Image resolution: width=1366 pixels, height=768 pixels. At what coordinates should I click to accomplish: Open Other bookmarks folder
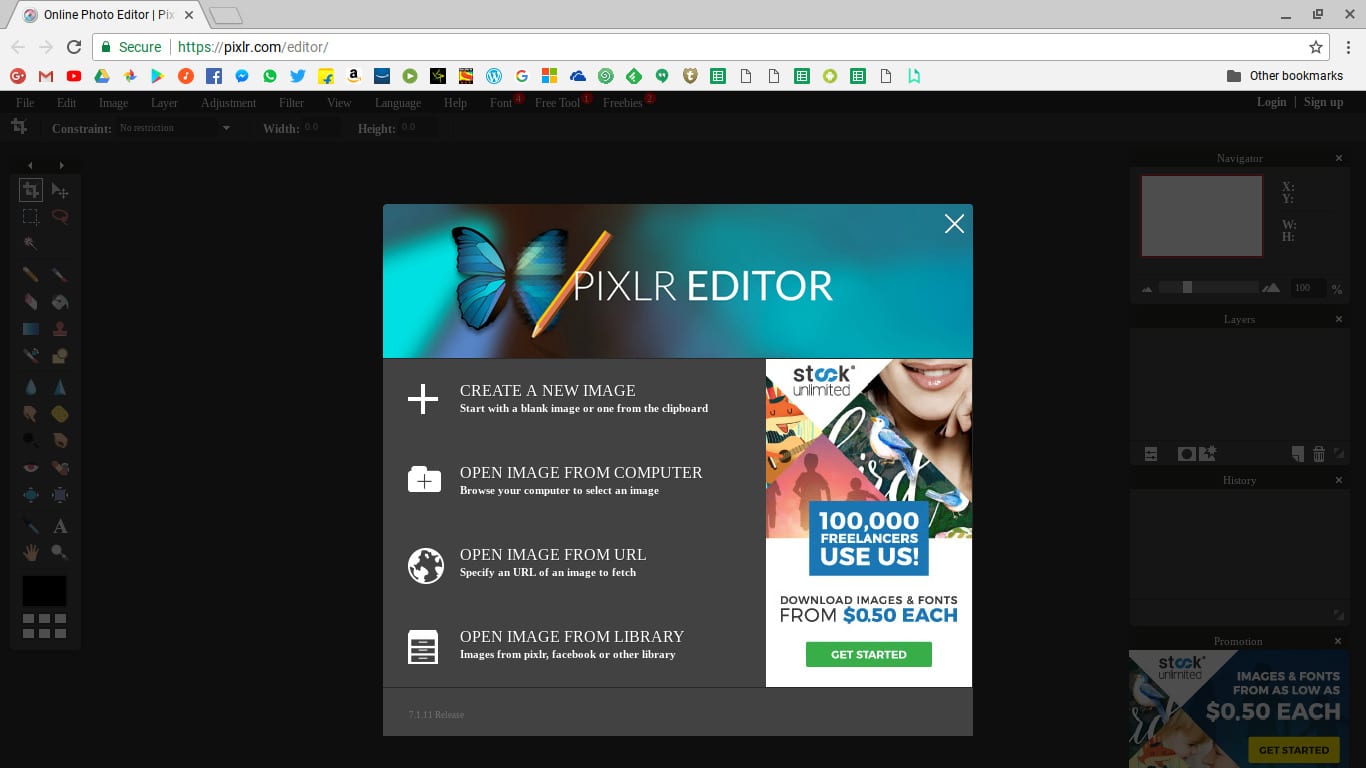(x=1285, y=76)
